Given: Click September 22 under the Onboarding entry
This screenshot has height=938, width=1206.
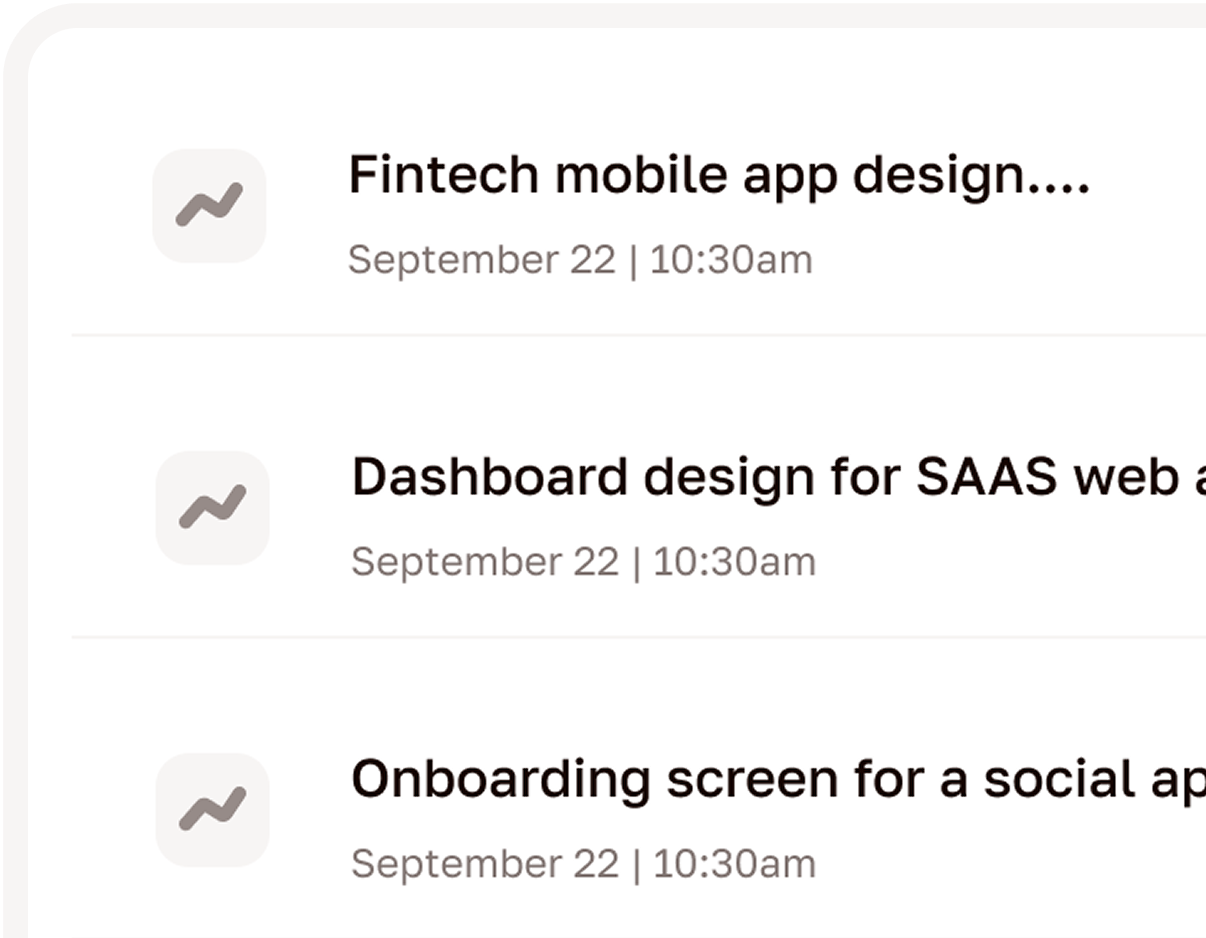Looking at the screenshot, I should click(485, 864).
